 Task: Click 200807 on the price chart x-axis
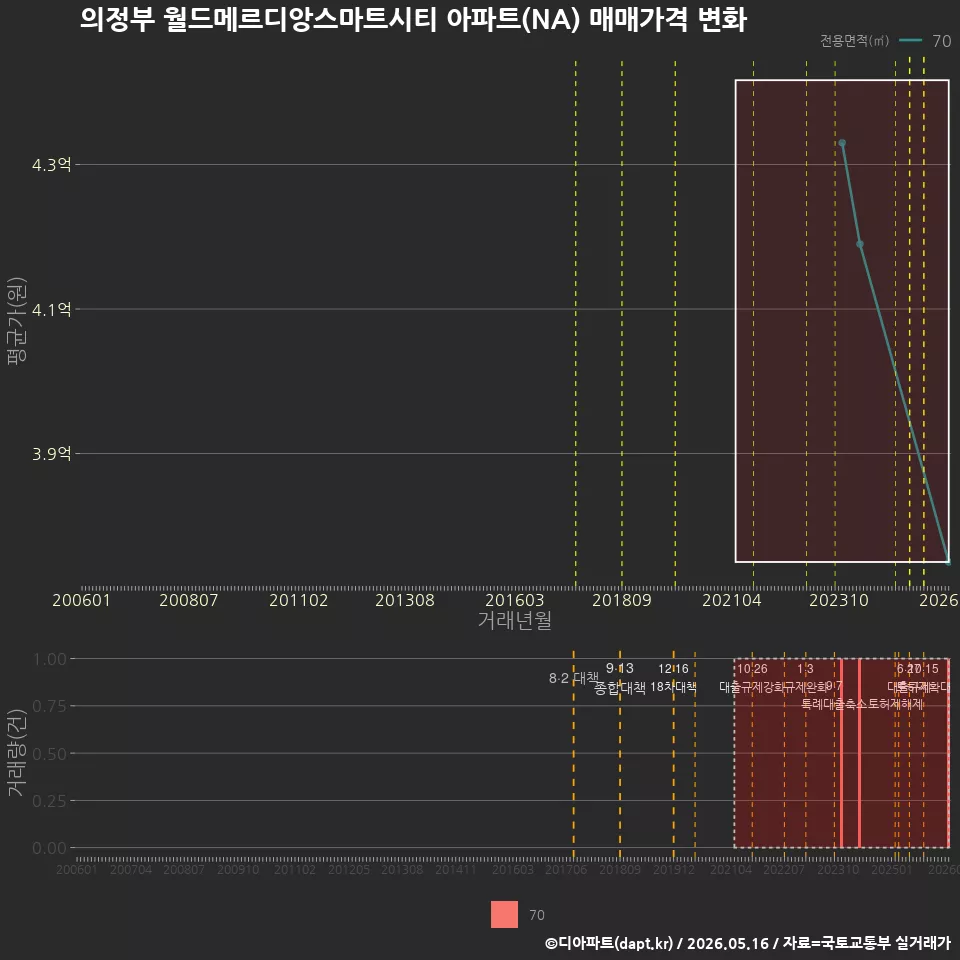(x=189, y=600)
